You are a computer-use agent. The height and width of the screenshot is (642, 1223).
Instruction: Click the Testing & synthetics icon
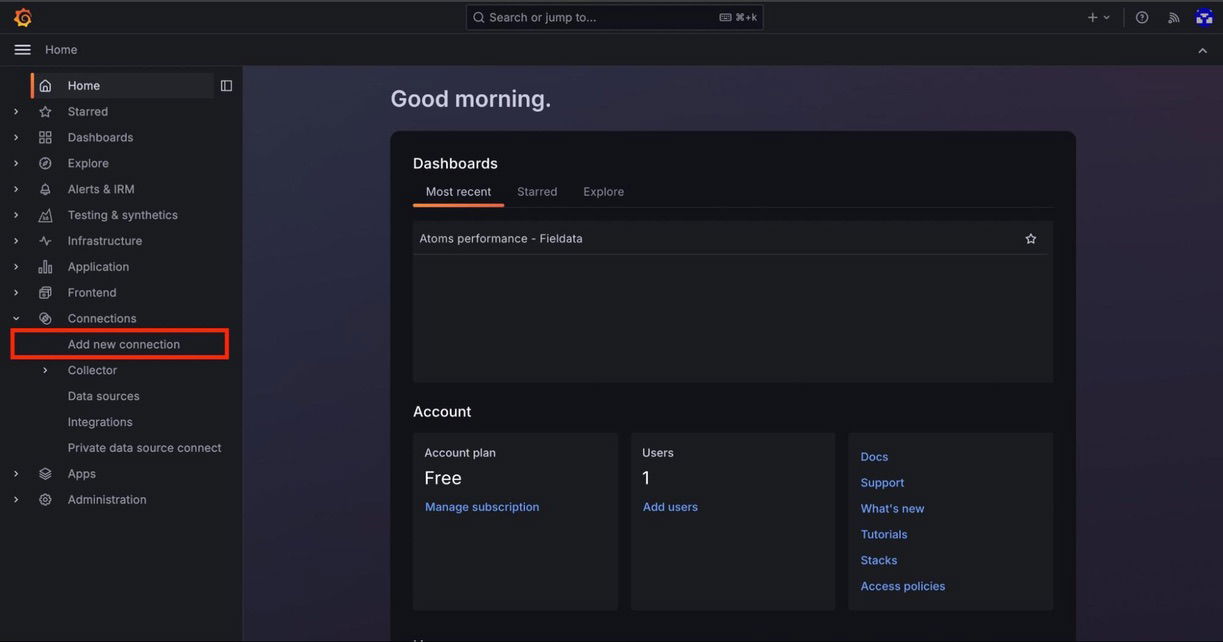tap(45, 215)
